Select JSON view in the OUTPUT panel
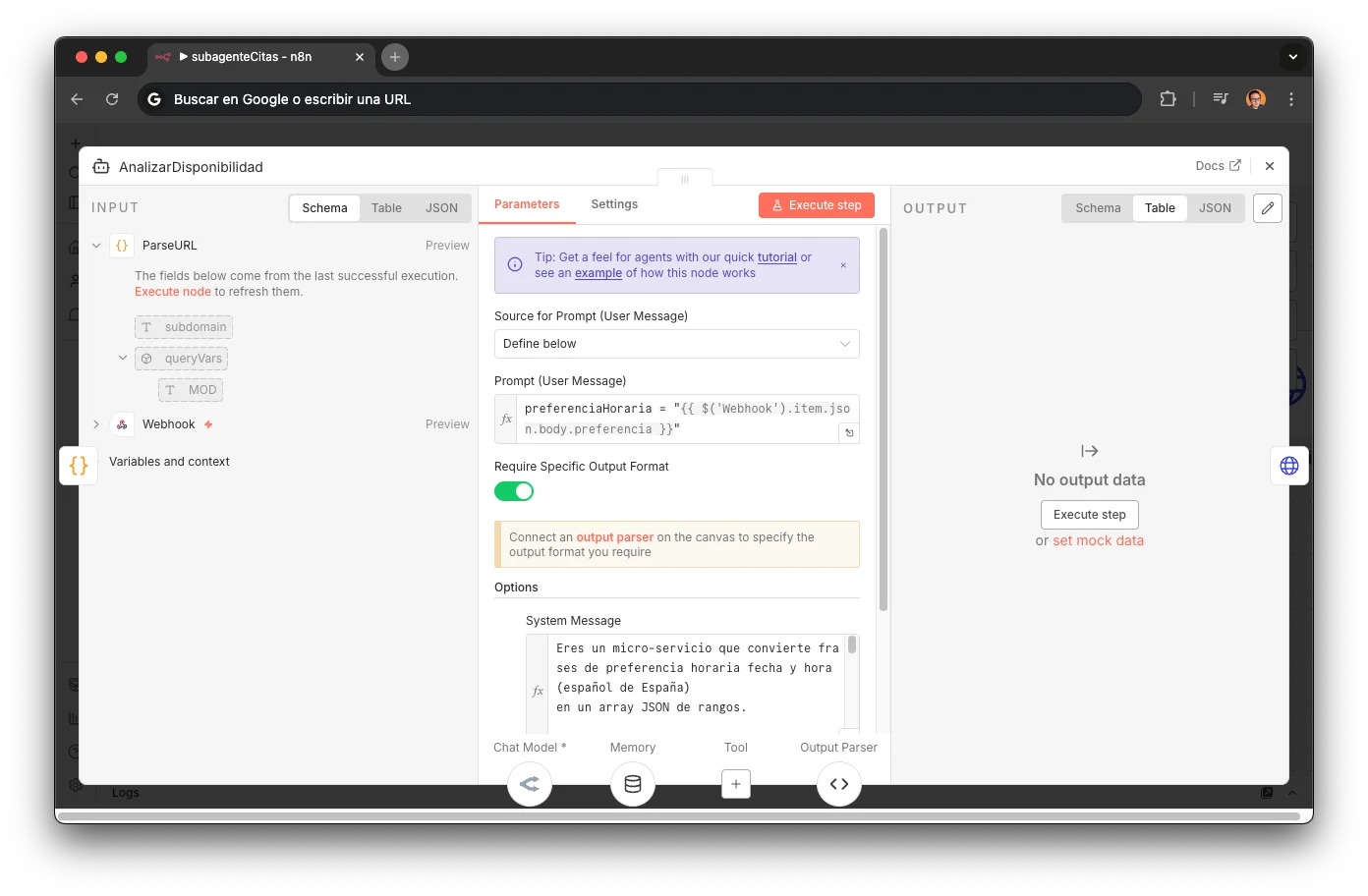Image resolution: width=1368 pixels, height=896 pixels. (1216, 207)
